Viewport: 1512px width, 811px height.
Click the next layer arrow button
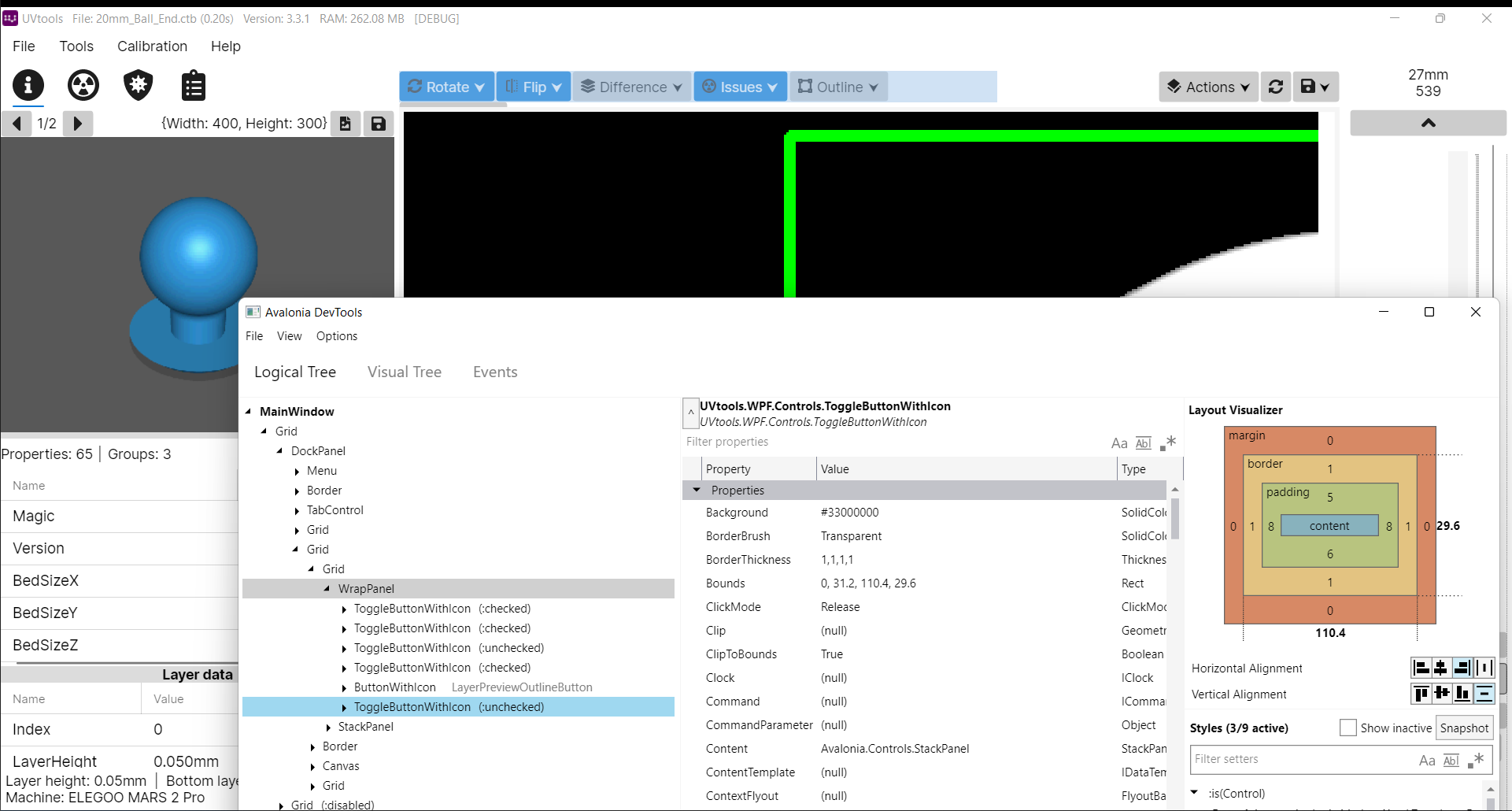[77, 123]
